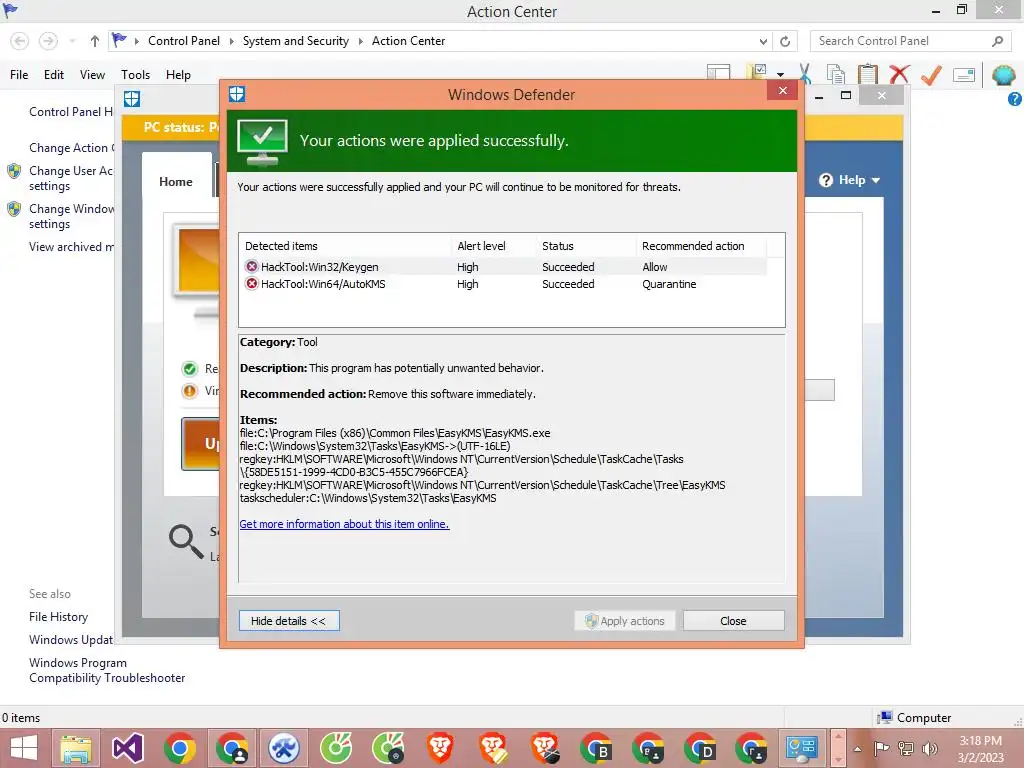Open File Explorer from the taskbar
Screen dimensions: 1024x768
(x=76, y=748)
